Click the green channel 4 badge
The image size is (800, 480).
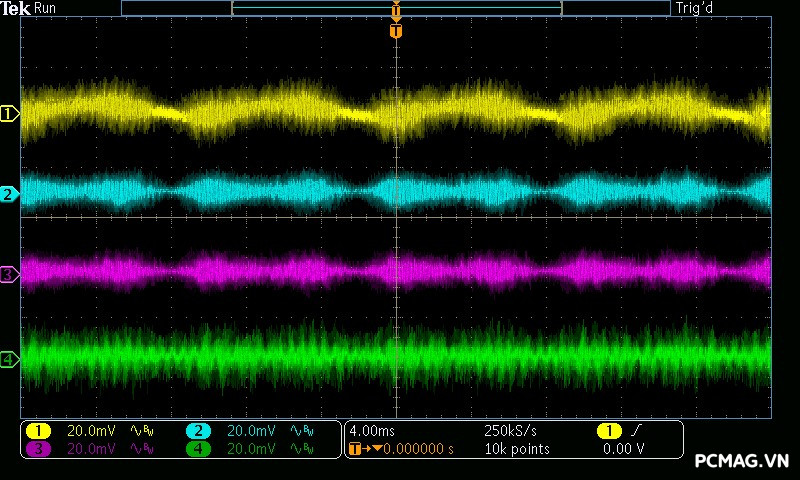click(198, 449)
